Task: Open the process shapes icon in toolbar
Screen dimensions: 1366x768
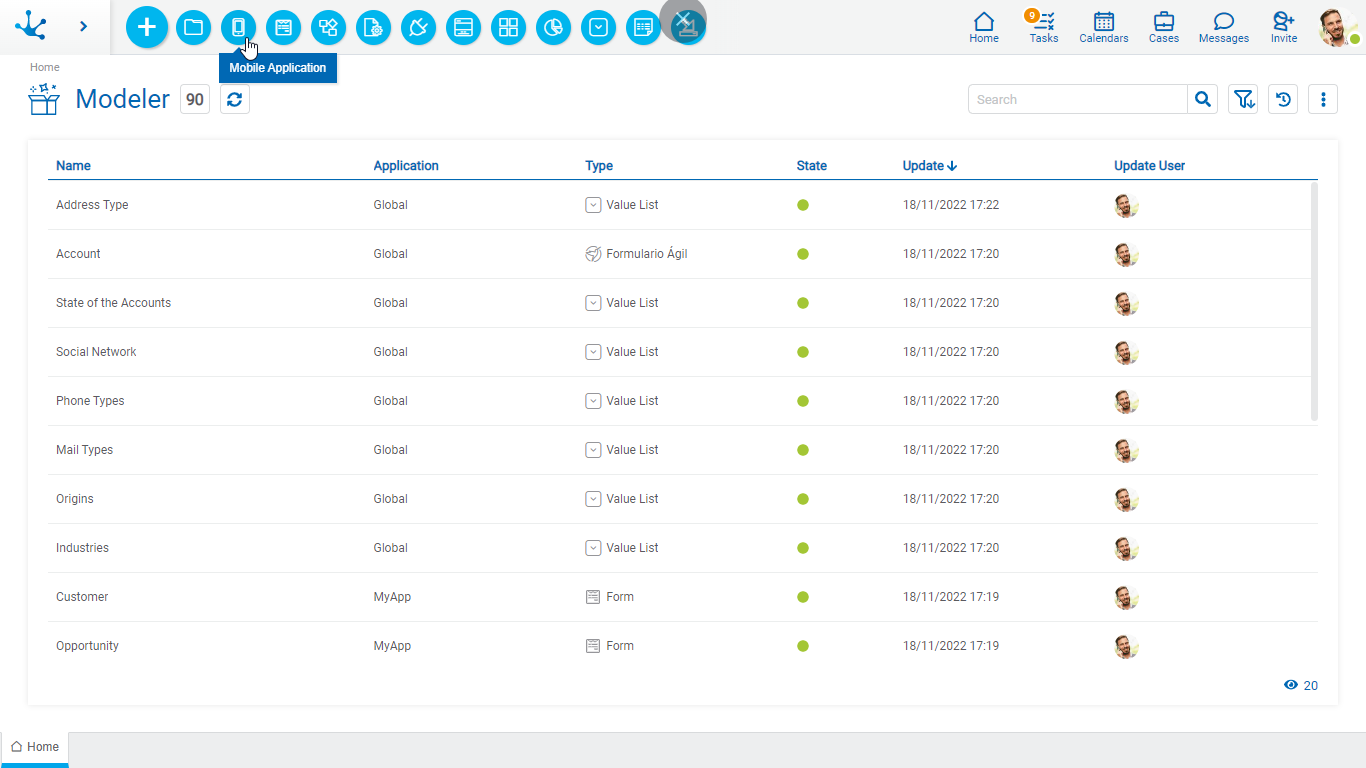Action: [328, 27]
